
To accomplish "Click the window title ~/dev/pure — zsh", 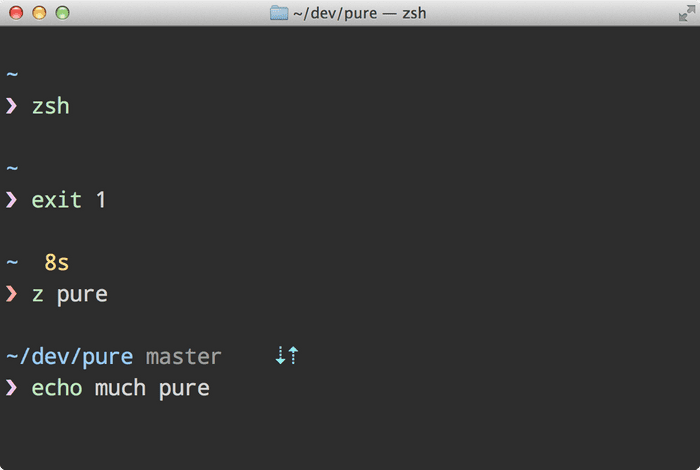I will [x=359, y=13].
